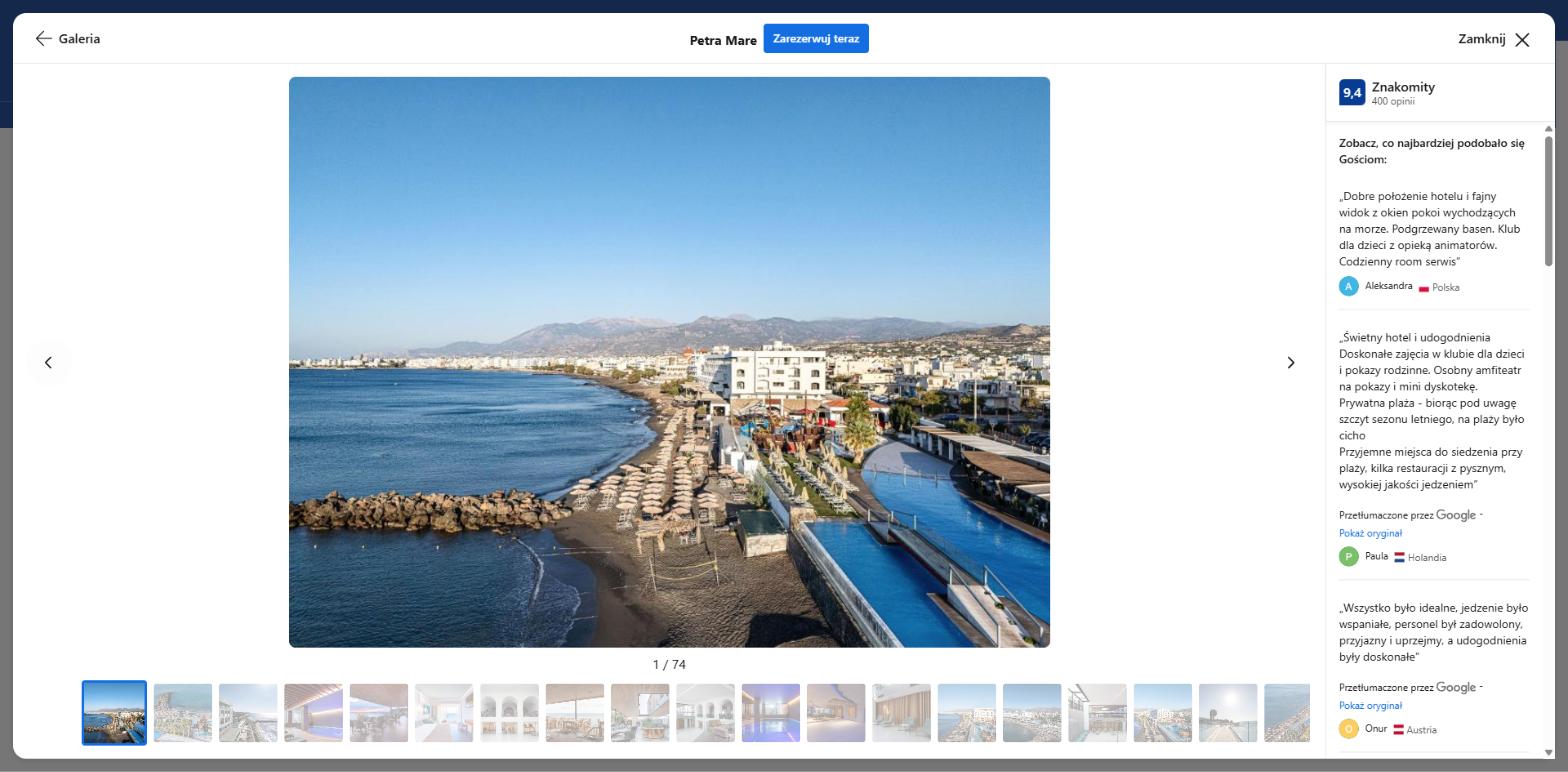Select the ninth thumbnail, lounge with wooden ceiling

coord(640,713)
